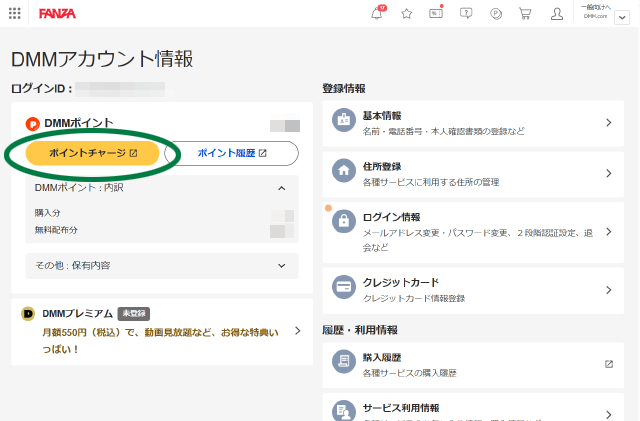The height and width of the screenshot is (421, 640).
Task: Click DMMアカウント情報 page heading
Action: click(x=102, y=59)
